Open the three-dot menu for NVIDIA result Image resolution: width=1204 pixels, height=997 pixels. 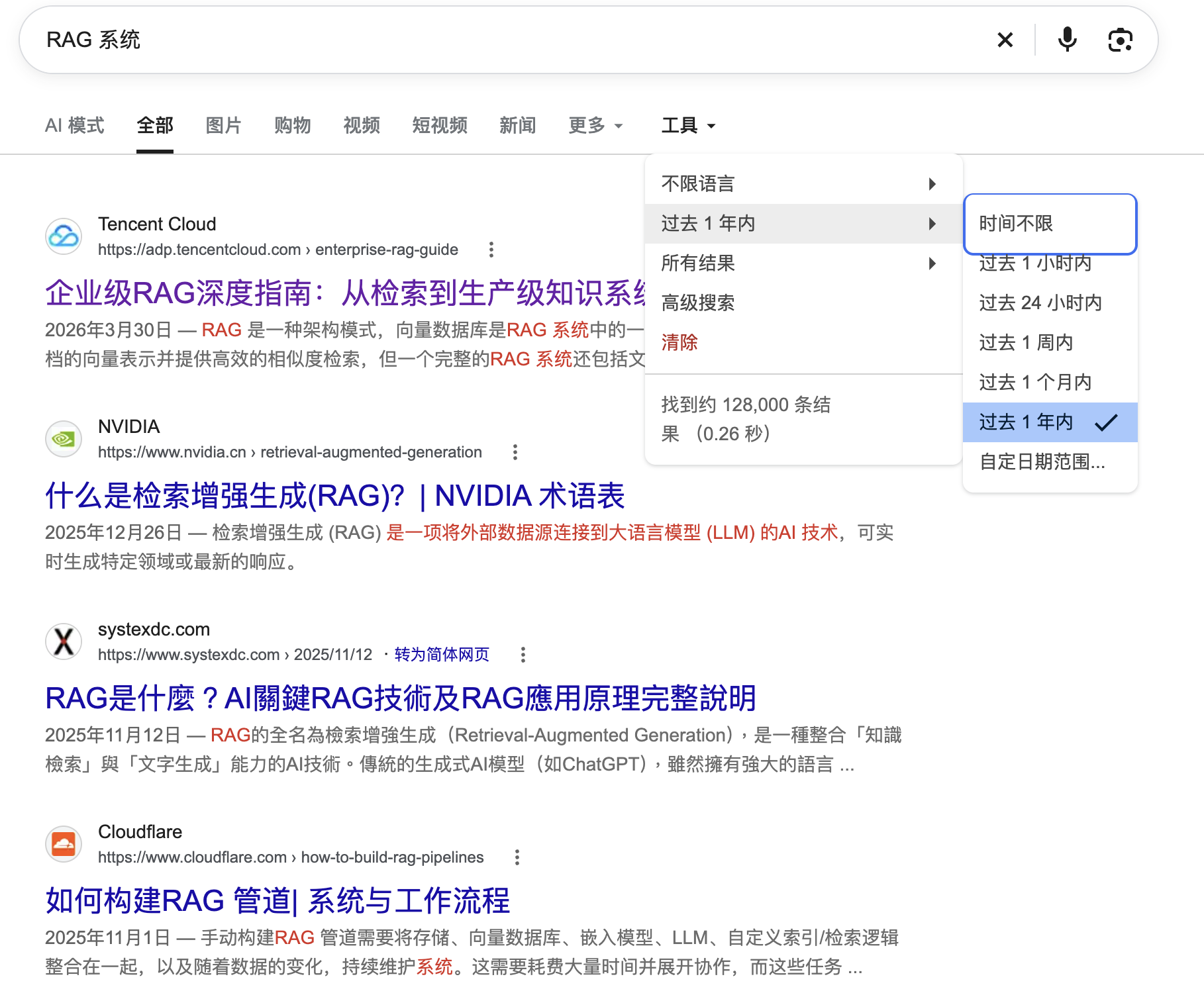515,452
